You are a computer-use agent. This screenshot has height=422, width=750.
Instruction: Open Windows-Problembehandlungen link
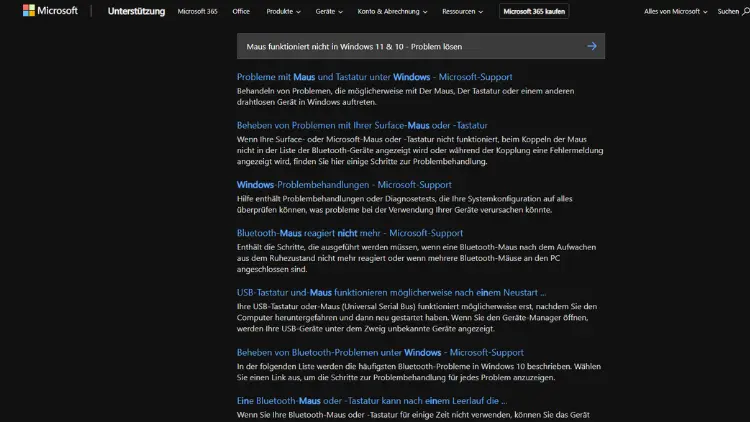click(344, 185)
